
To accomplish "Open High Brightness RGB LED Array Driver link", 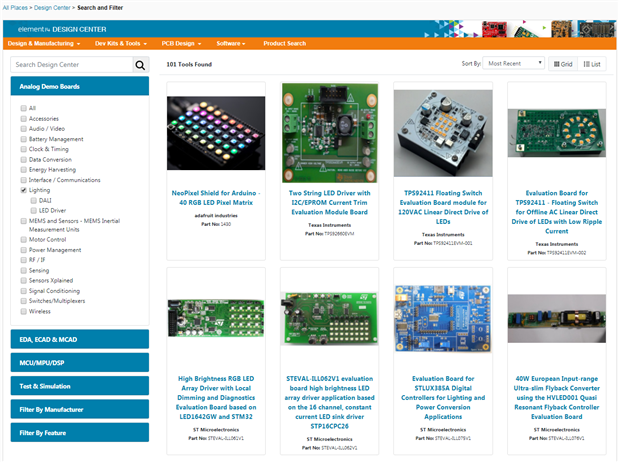I will tap(216, 398).
